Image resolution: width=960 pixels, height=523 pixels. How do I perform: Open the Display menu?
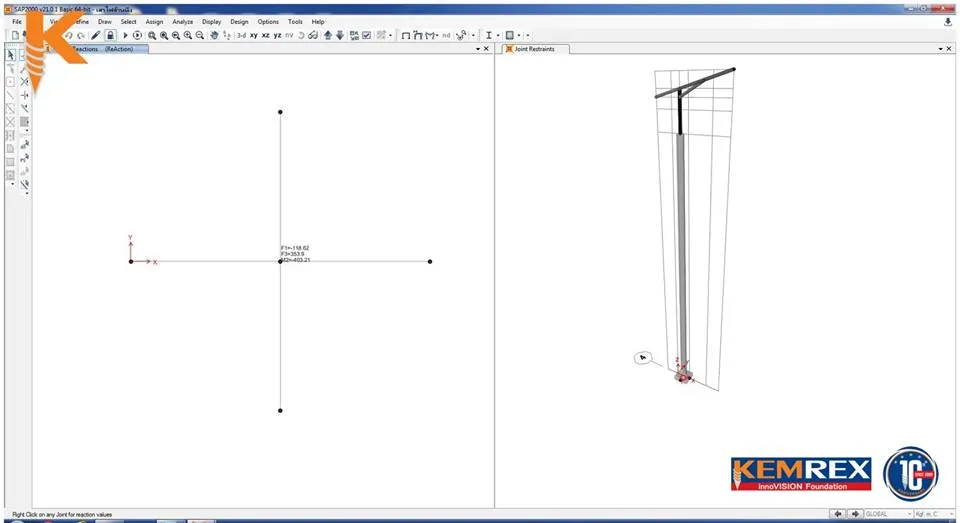coord(211,21)
